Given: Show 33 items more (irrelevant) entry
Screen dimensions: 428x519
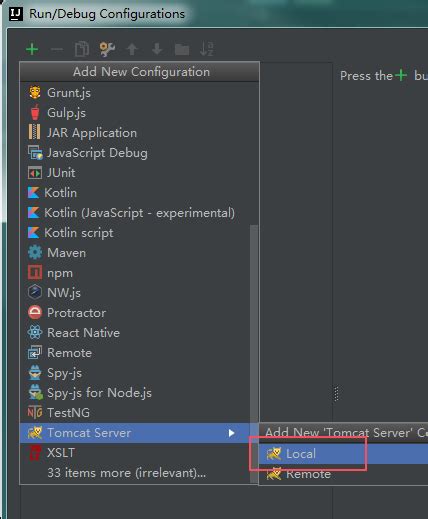Looking at the screenshot, I should pyautogui.click(x=126, y=473).
